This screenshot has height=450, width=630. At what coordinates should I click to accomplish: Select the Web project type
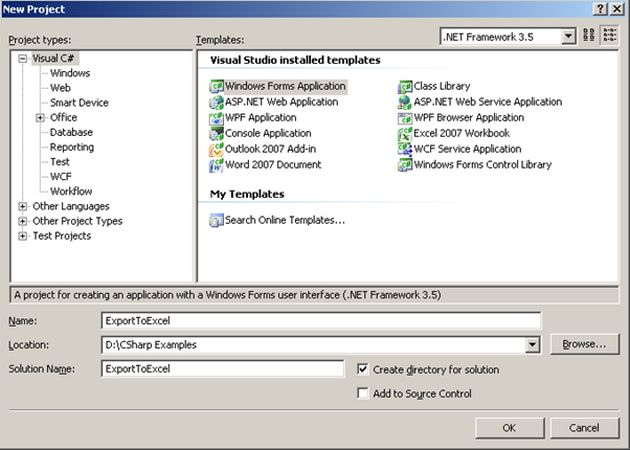[60, 88]
